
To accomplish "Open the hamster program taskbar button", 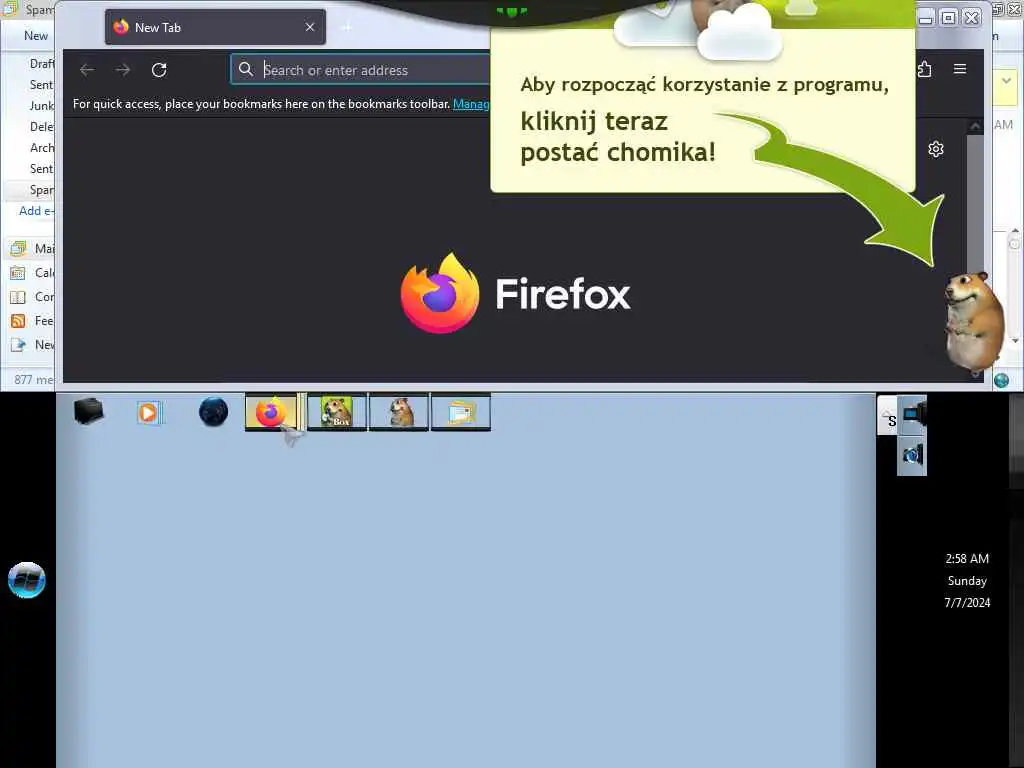I will 399,412.
